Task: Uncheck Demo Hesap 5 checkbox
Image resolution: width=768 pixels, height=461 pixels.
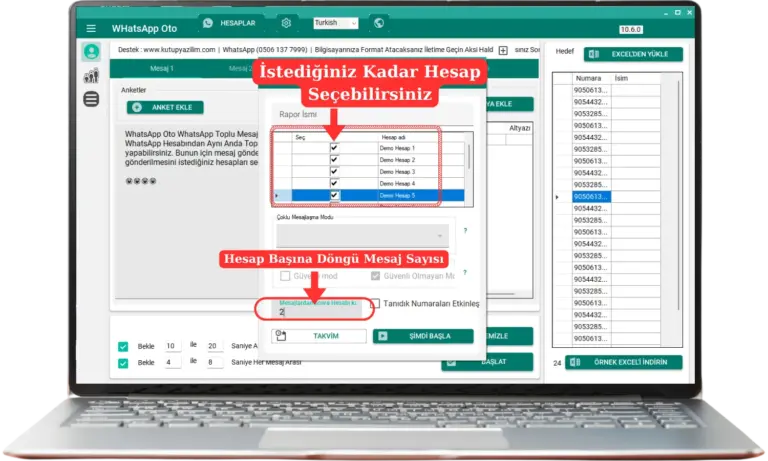Action: [334, 195]
